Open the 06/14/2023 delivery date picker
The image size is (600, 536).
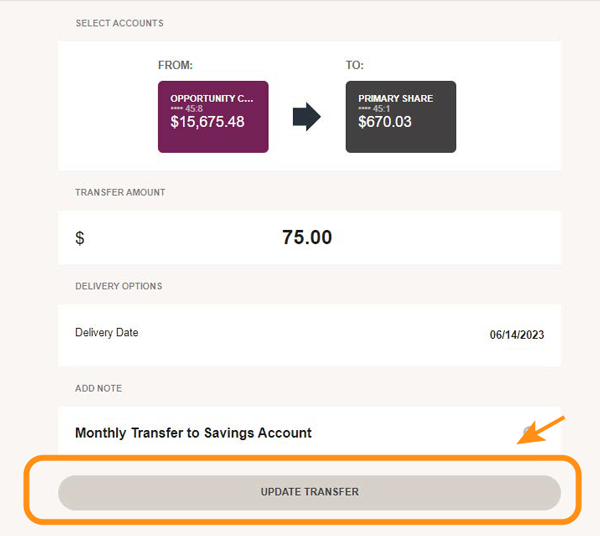click(517, 335)
